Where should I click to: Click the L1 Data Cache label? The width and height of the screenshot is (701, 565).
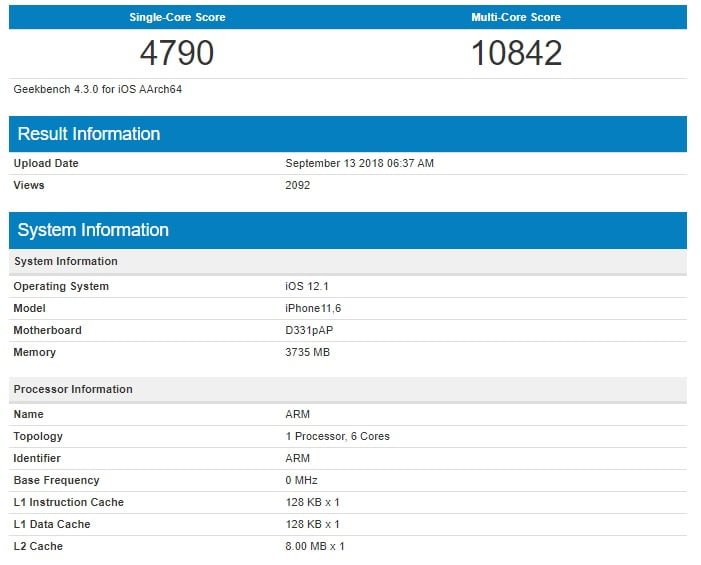tap(52, 524)
